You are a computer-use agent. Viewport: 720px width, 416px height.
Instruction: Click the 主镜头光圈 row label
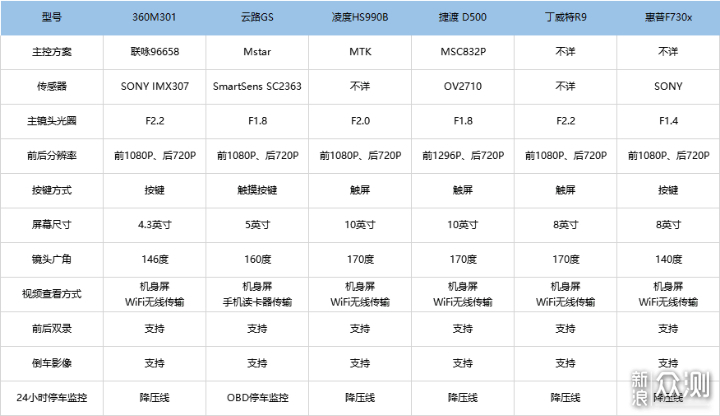point(51,121)
